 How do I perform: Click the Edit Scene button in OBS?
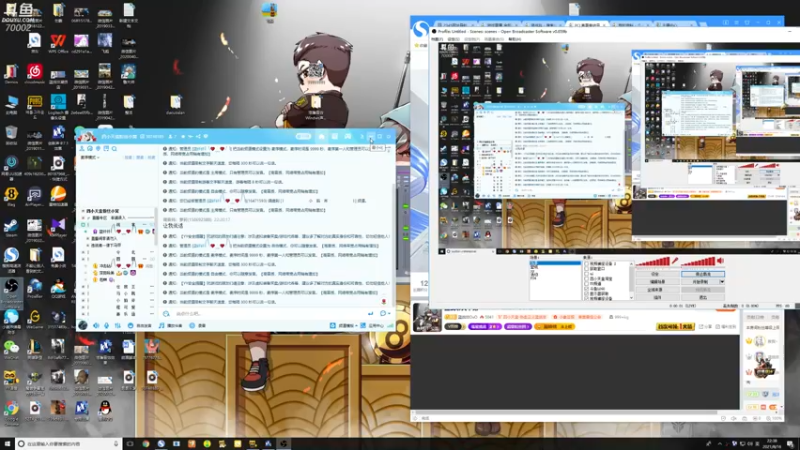[656, 282]
